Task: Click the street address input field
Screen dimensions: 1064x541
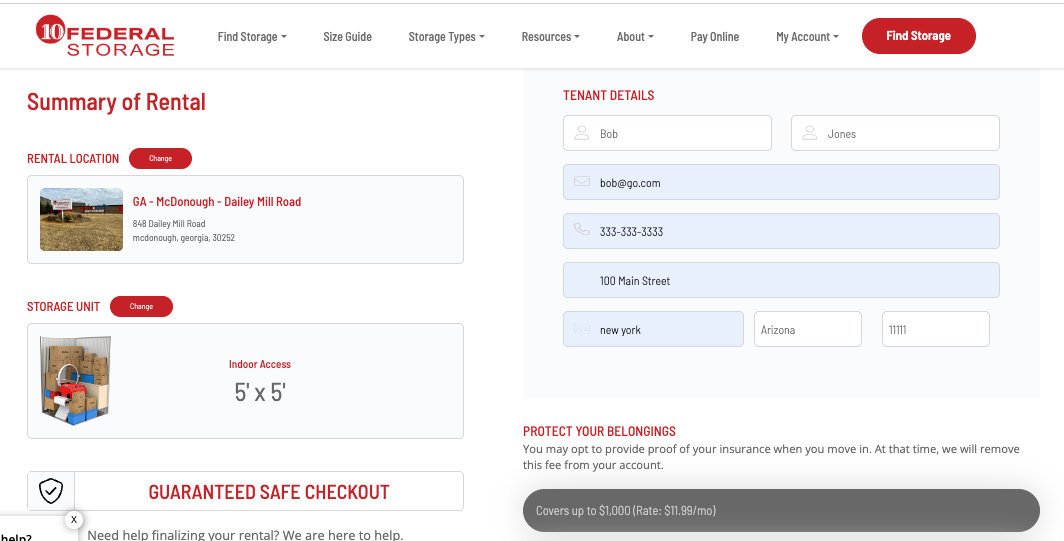Action: 781,280
